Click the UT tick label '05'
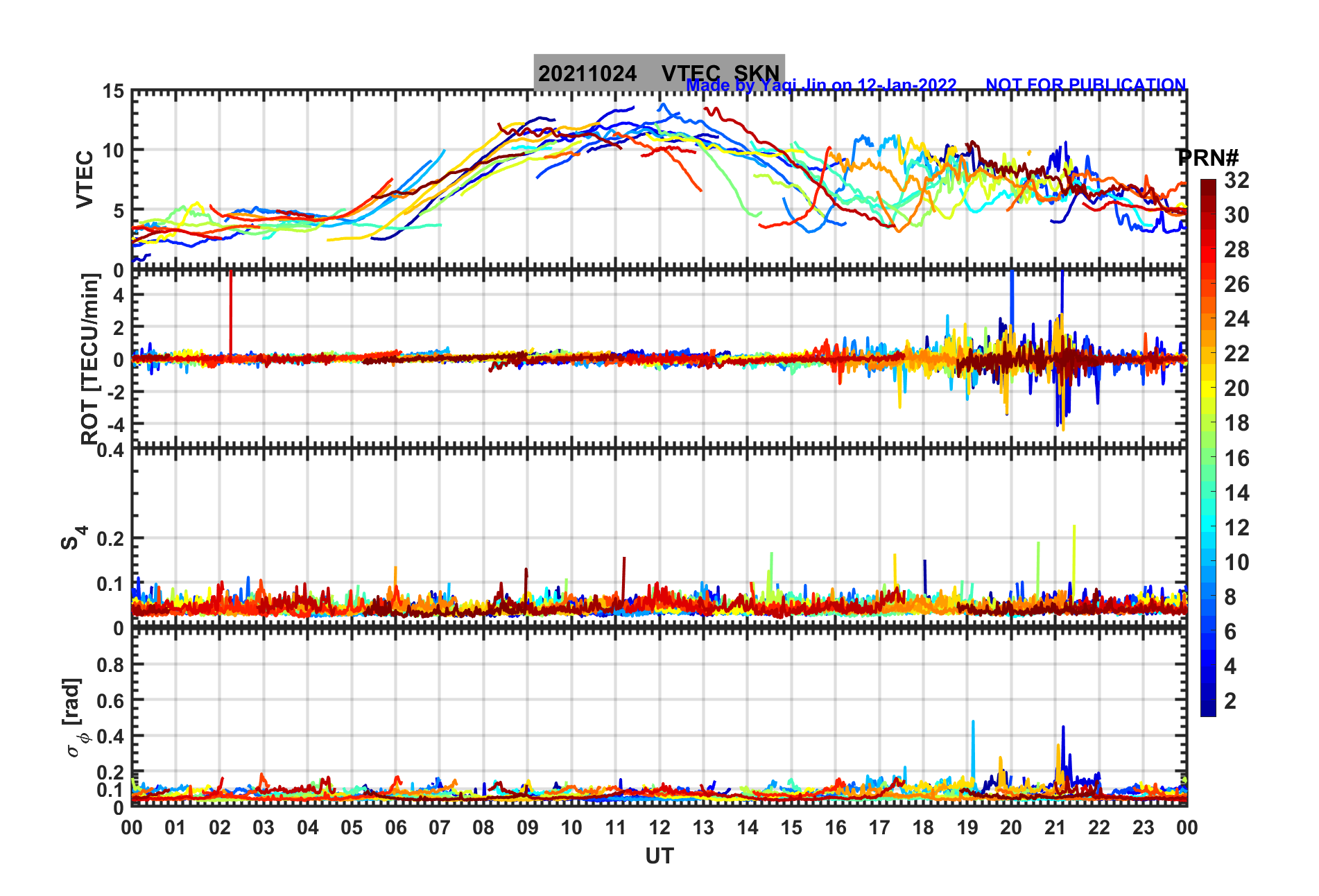1319x896 pixels. [352, 827]
